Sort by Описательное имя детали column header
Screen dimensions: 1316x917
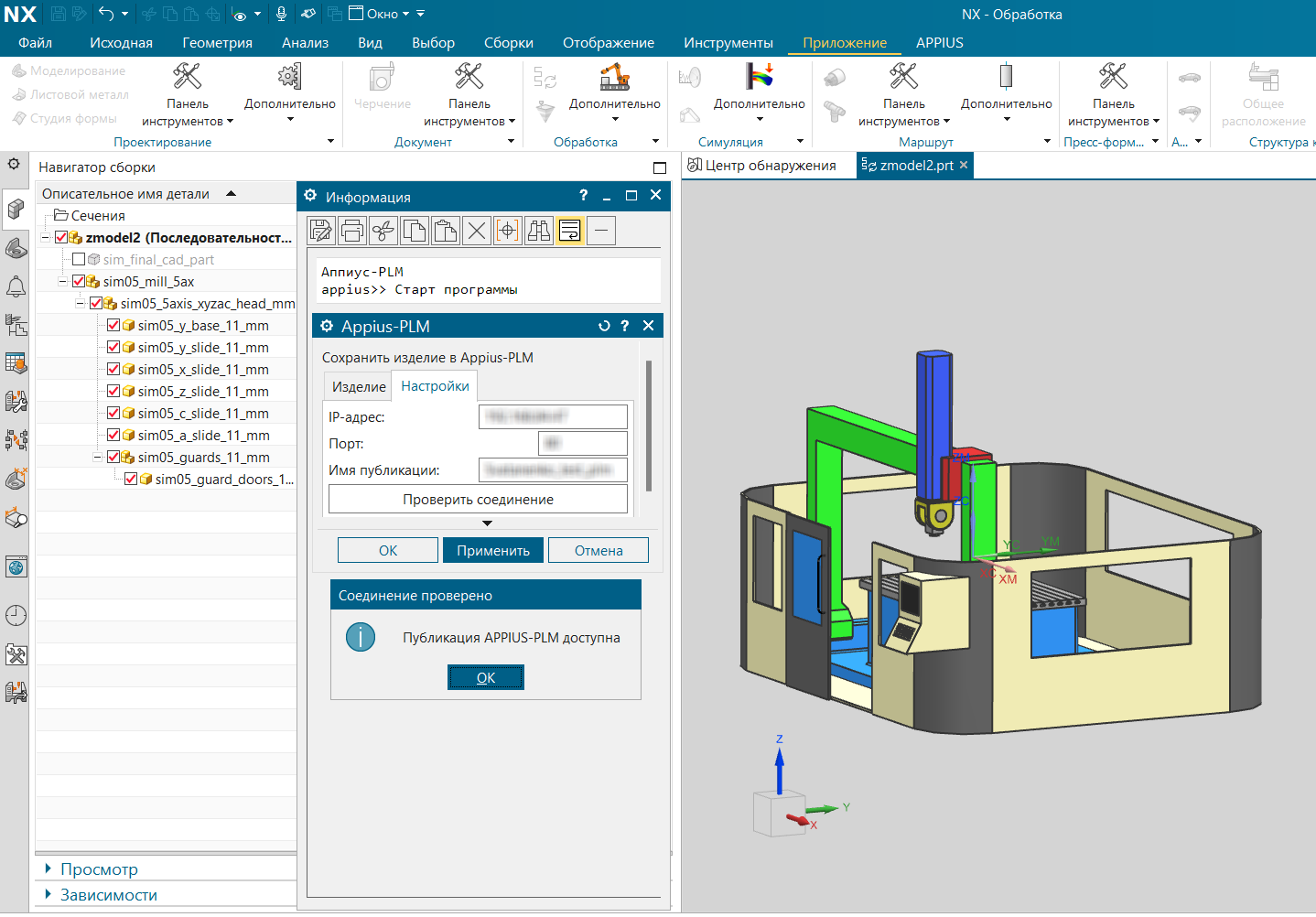[x=126, y=194]
